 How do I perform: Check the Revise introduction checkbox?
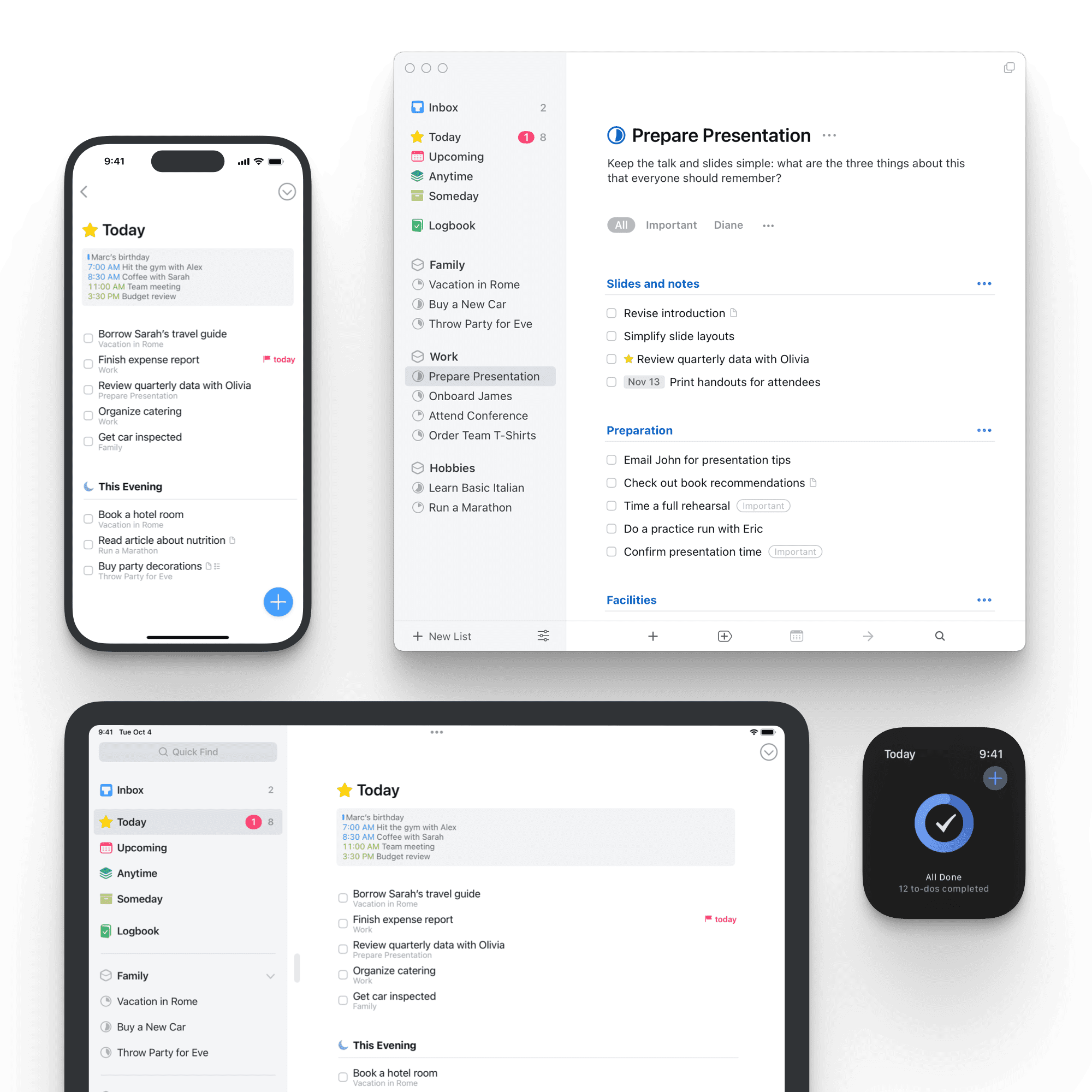611,312
